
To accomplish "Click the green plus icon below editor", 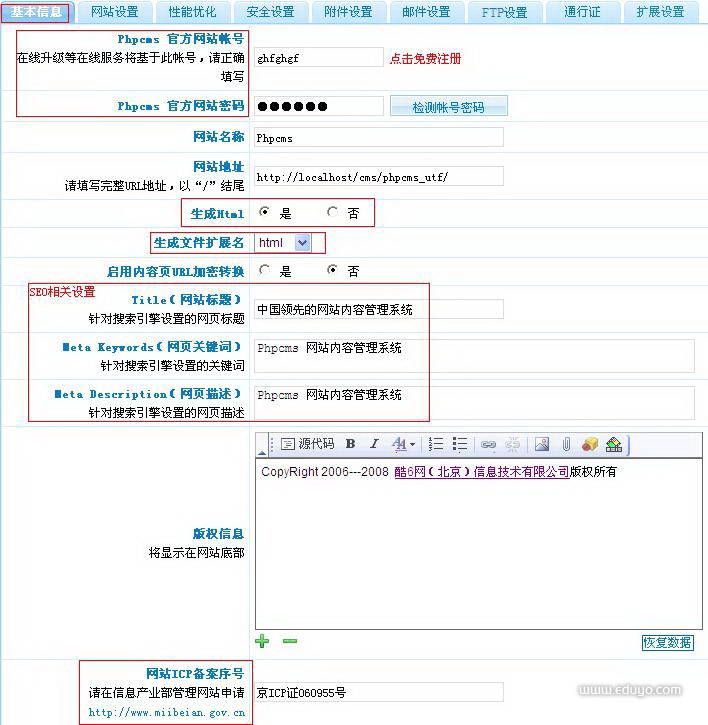I will click(262, 641).
